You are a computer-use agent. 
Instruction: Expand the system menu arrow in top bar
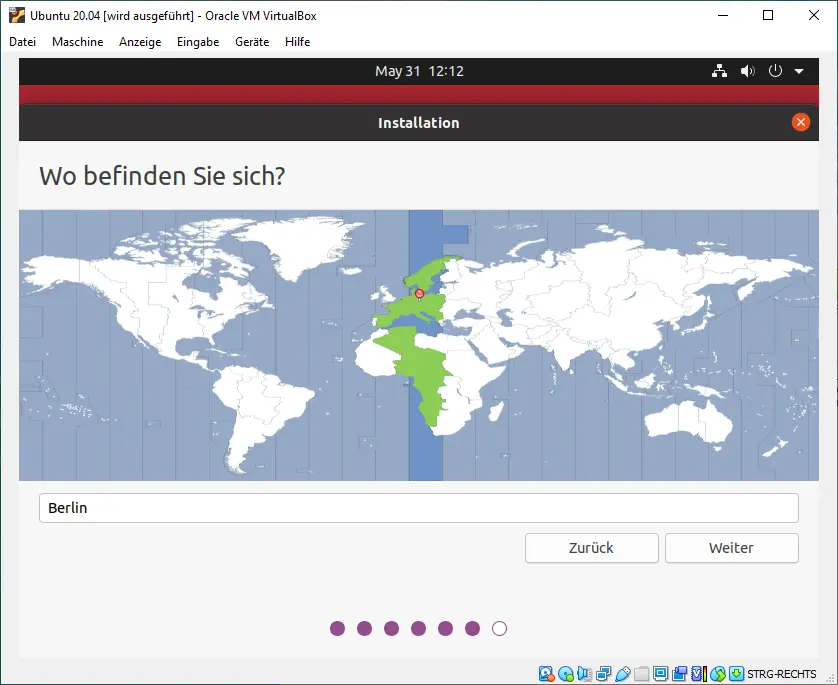coord(799,71)
